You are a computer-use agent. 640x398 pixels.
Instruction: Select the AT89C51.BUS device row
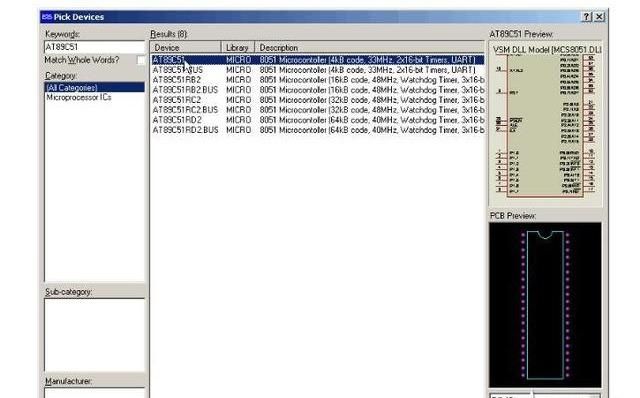pos(318,70)
